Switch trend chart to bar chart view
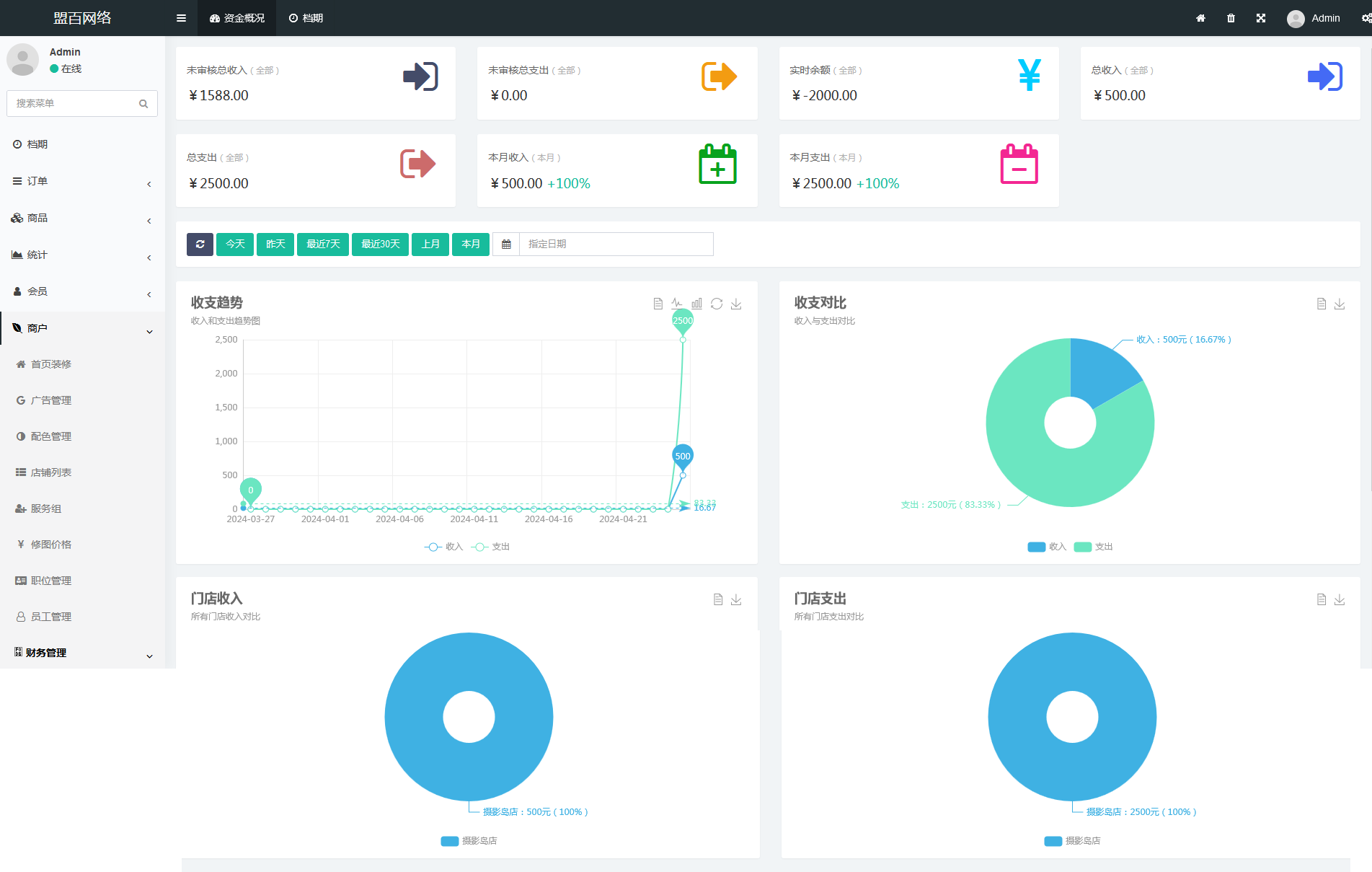This screenshot has height=872, width=1372. [696, 304]
